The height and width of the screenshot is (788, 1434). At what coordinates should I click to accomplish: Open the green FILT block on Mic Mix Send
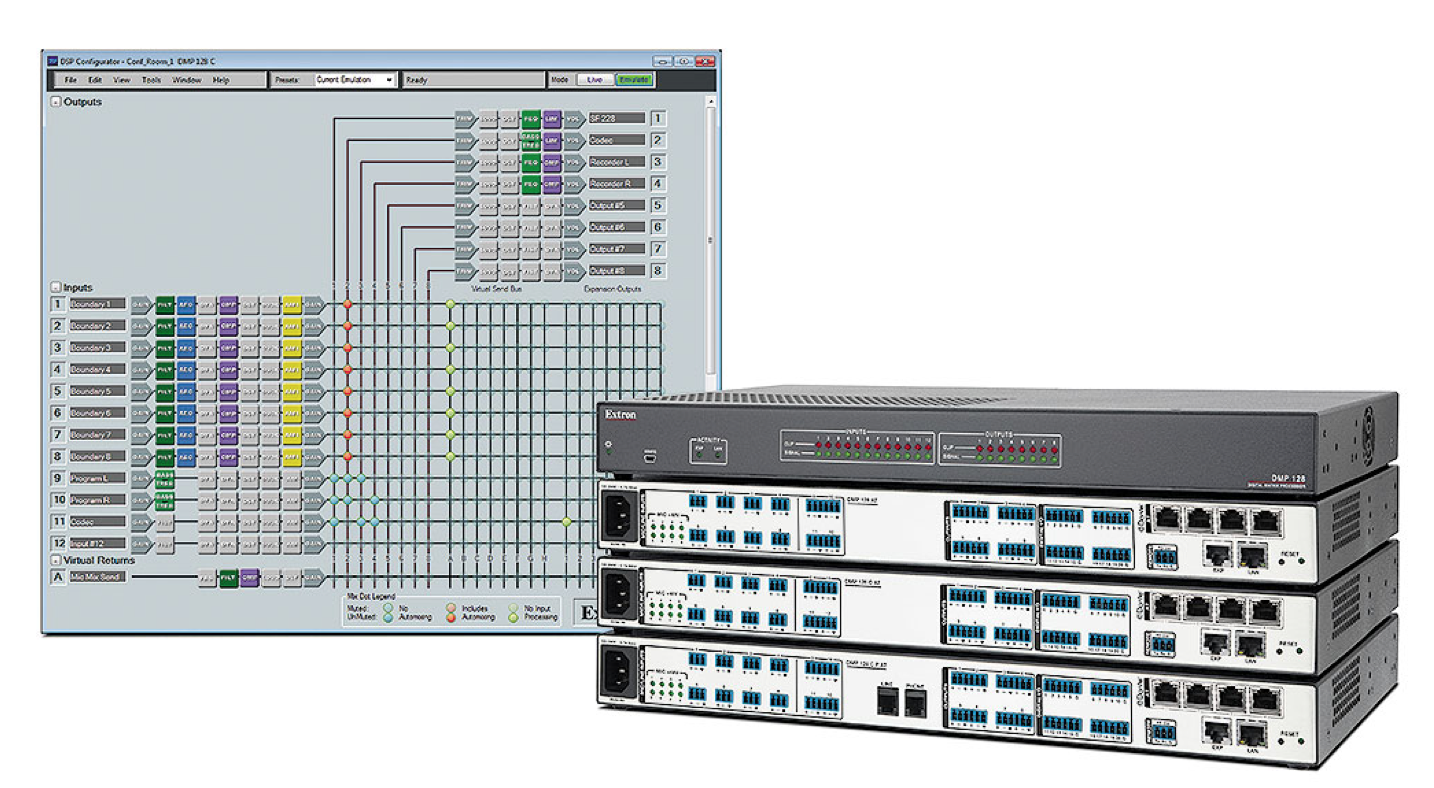[x=228, y=577]
